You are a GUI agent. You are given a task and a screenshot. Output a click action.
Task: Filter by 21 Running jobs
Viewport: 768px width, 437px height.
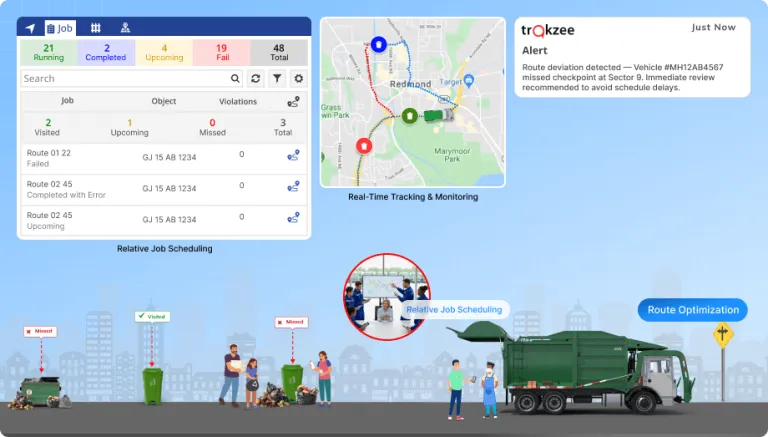pyautogui.click(x=48, y=52)
